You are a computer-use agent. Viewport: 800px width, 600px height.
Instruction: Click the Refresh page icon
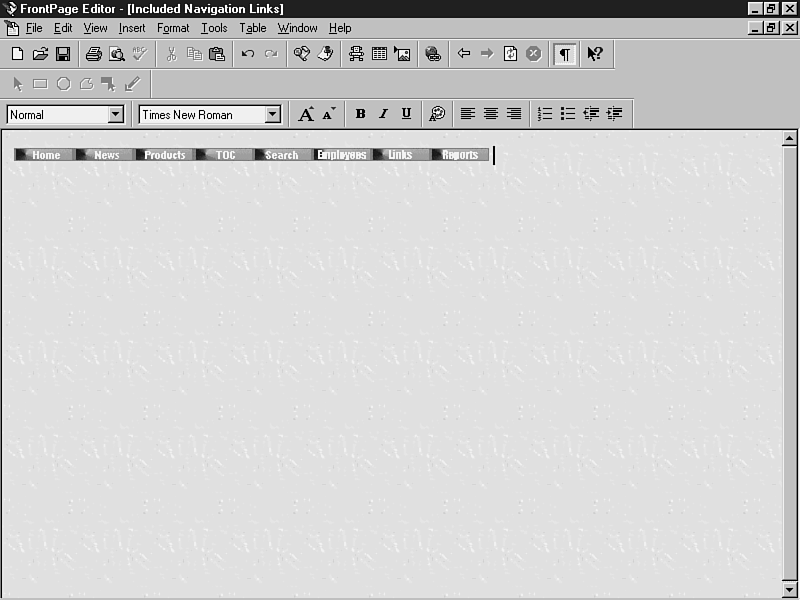coord(510,54)
